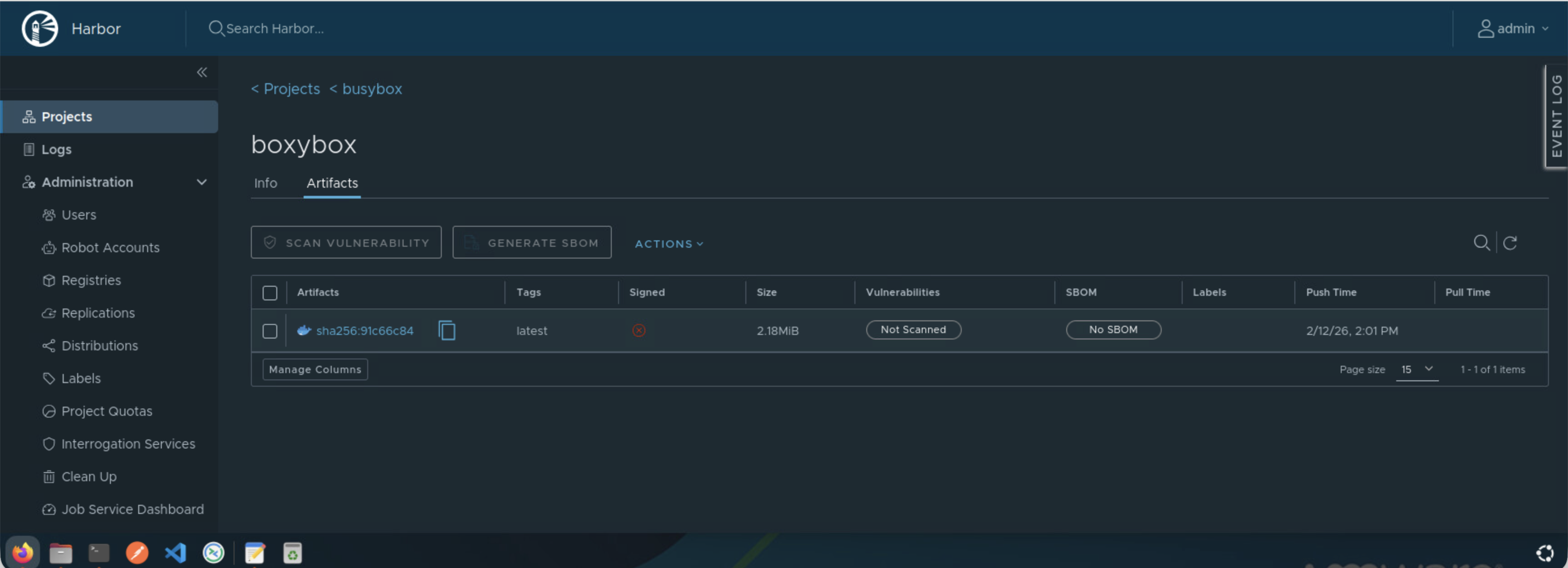This screenshot has width=1568, height=568.
Task: Open the EVENT LOG side panel
Action: (1557, 116)
